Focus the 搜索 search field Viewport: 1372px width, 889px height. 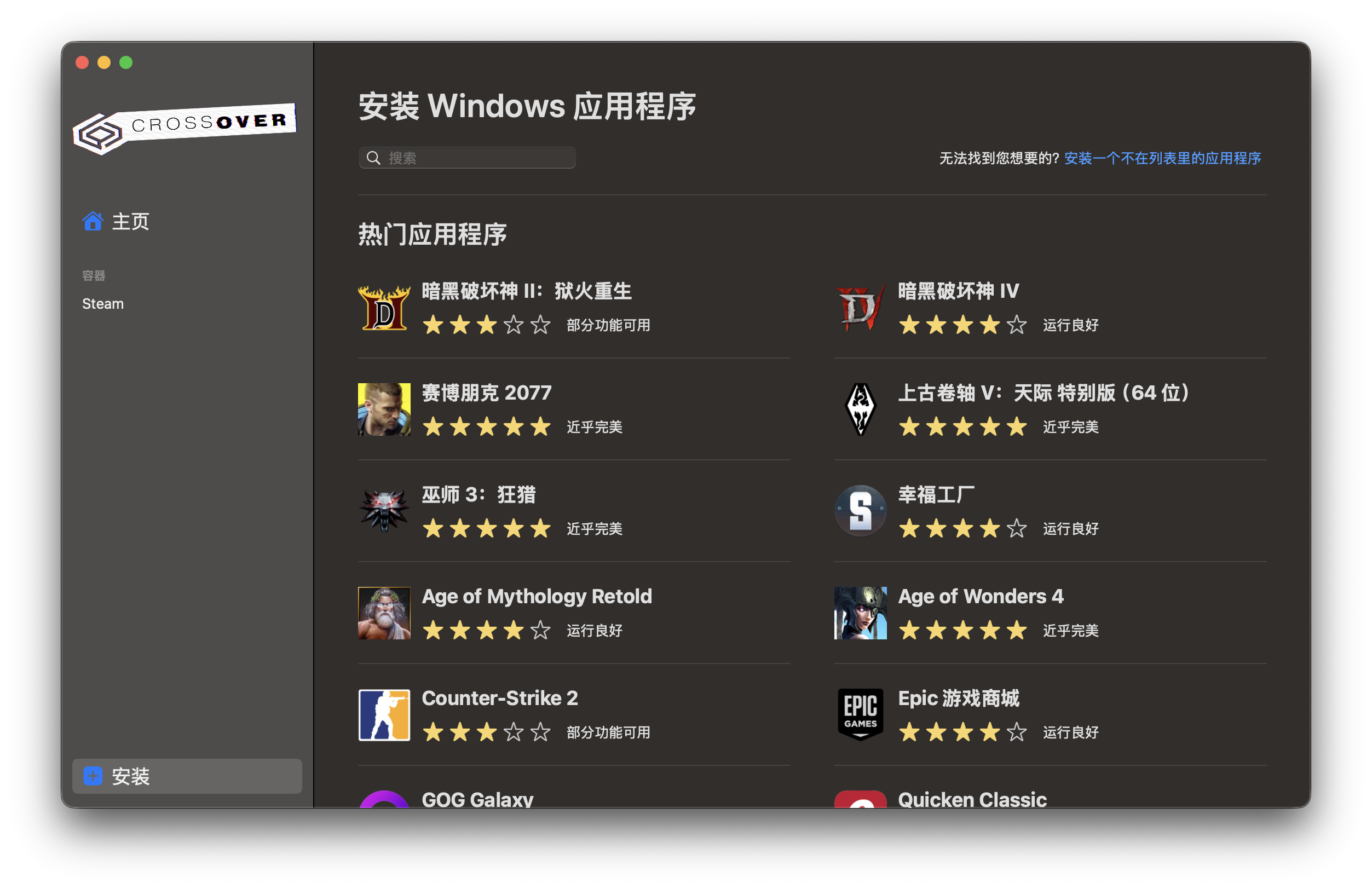pos(467,158)
